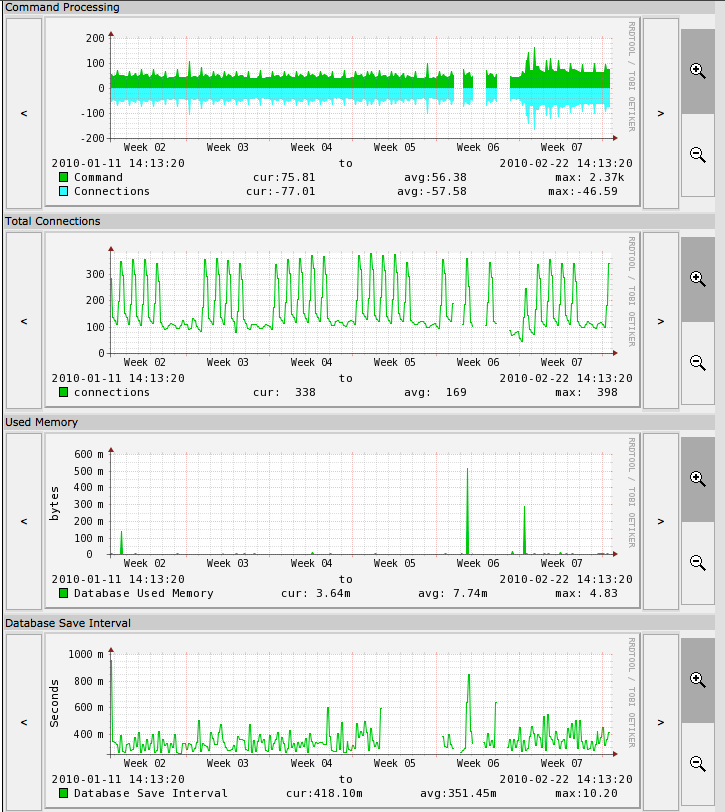Zoom in on the Command Processing graph
This screenshot has width=725, height=812.
(x=698, y=71)
